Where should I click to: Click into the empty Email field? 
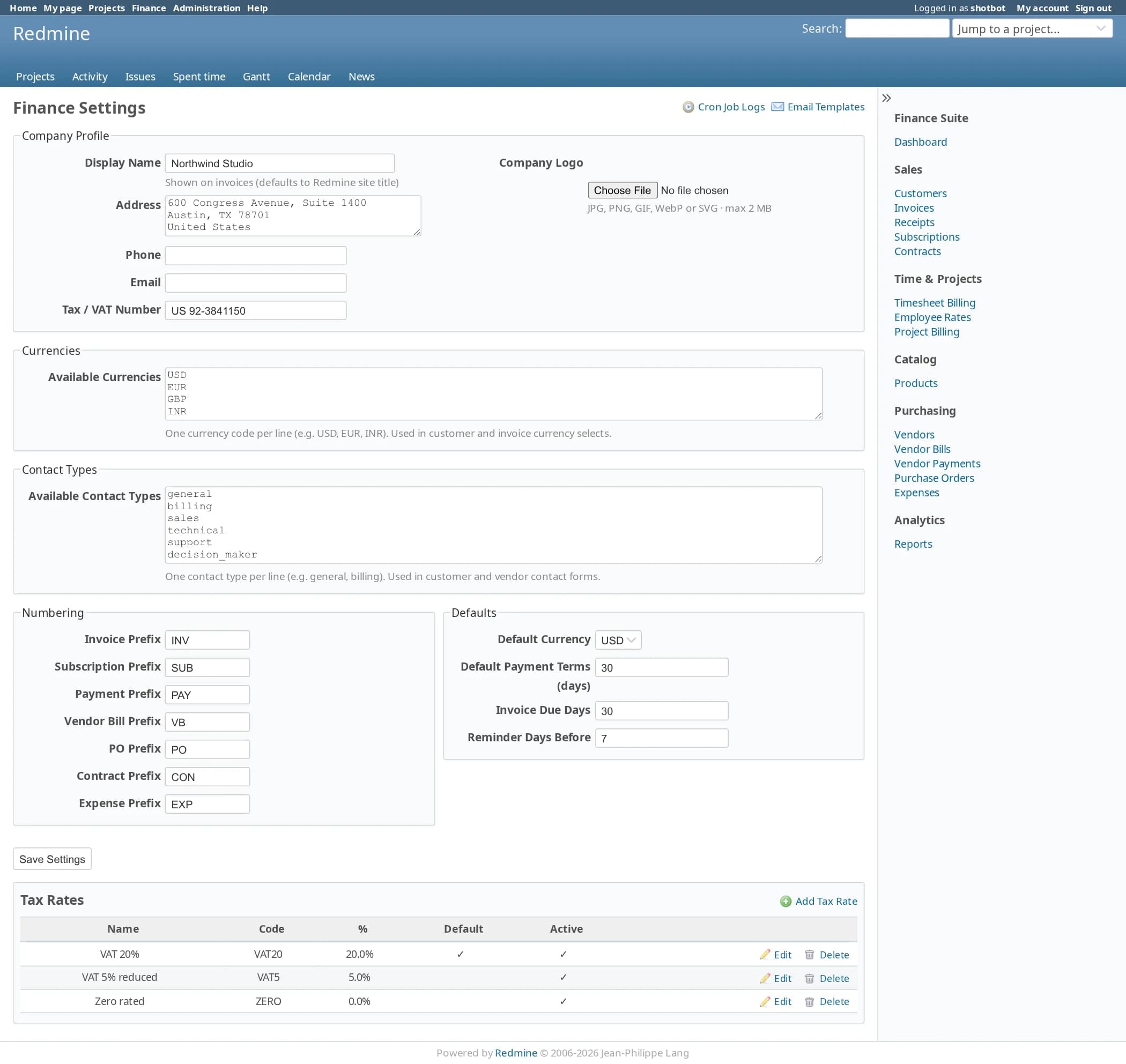pos(255,283)
